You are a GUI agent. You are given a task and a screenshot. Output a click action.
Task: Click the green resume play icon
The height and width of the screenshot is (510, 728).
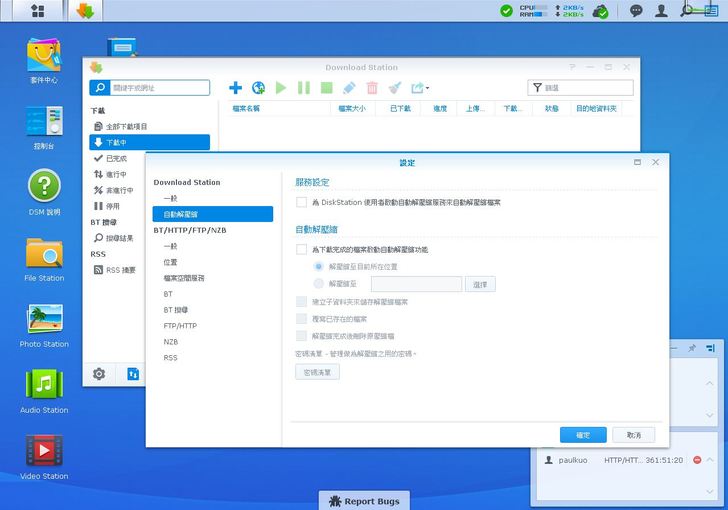281,88
